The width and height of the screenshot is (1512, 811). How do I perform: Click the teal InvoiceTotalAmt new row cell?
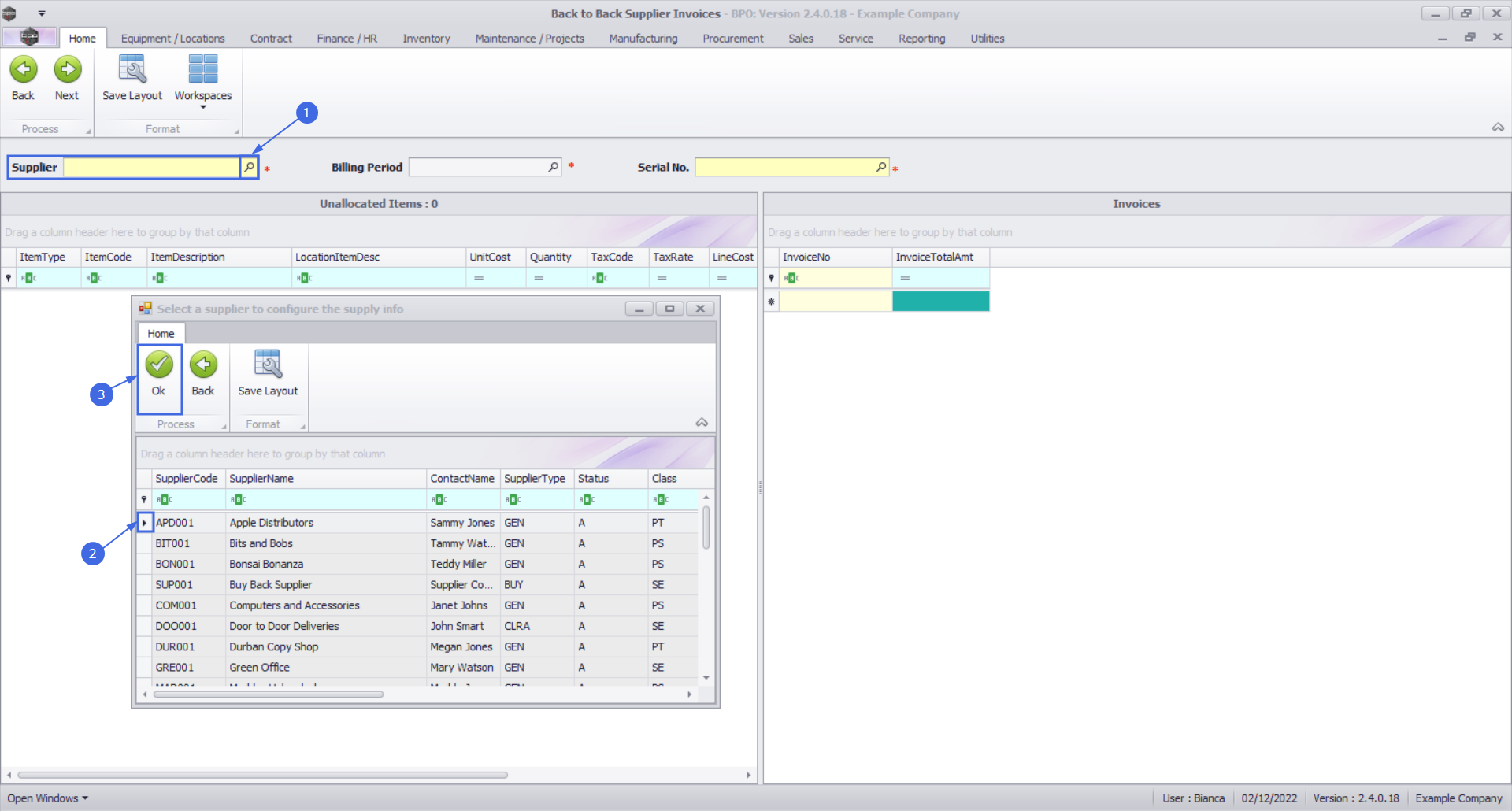(940, 301)
